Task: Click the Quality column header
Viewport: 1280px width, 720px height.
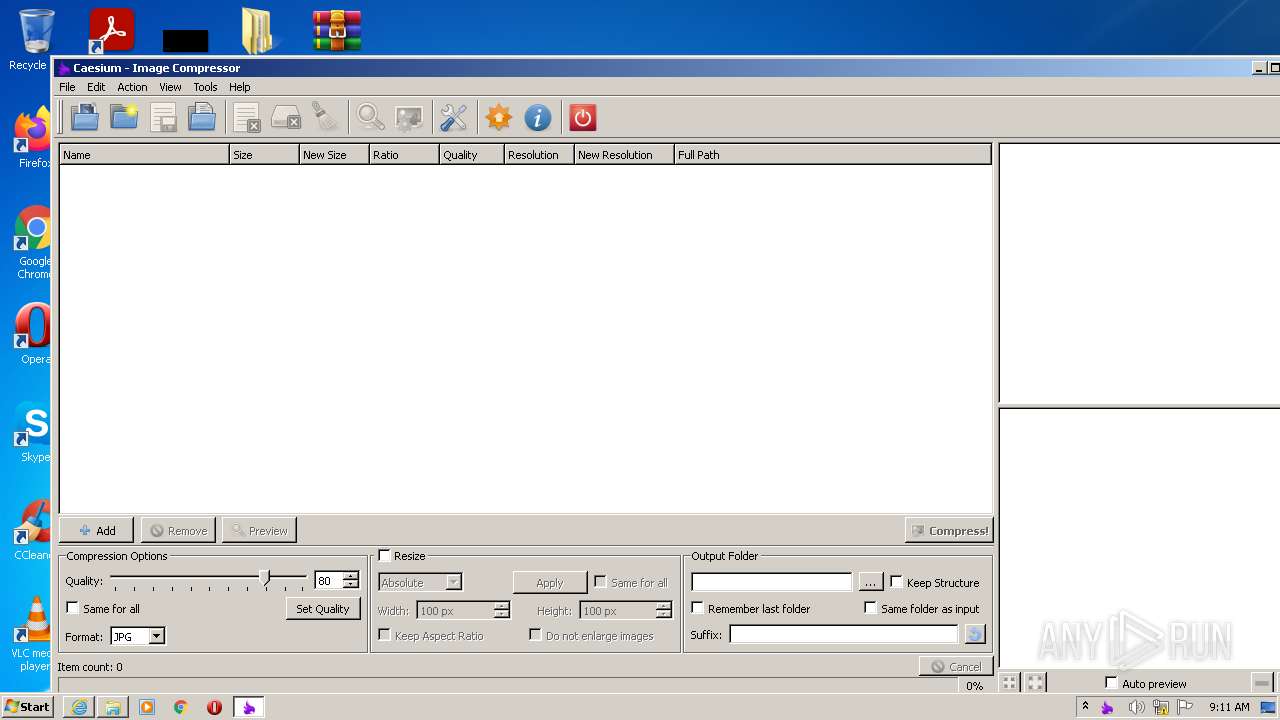Action: click(x=471, y=154)
